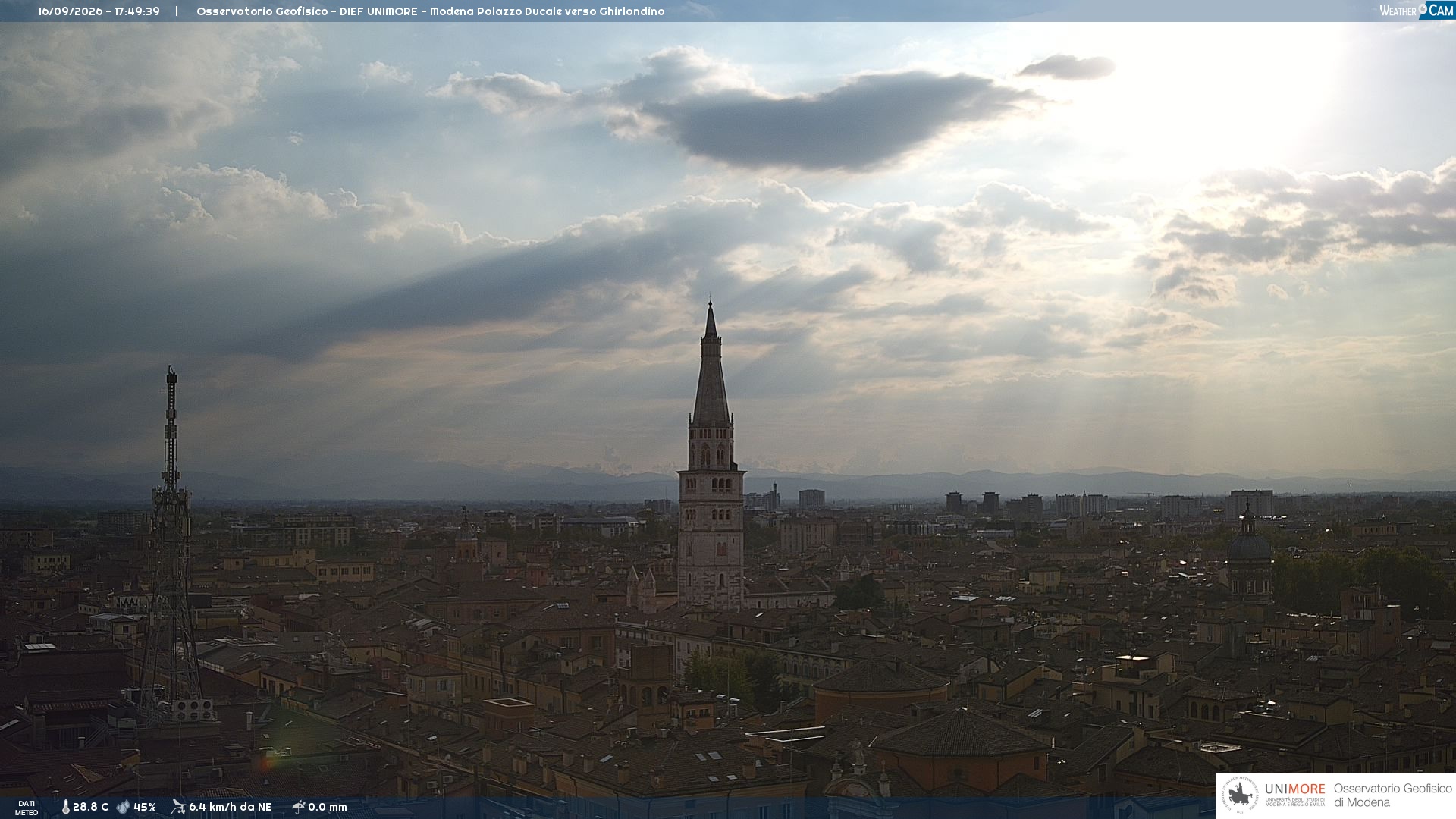Click the camera lens in WeatherCam logo
The width and height of the screenshot is (1456, 819).
1423,8
